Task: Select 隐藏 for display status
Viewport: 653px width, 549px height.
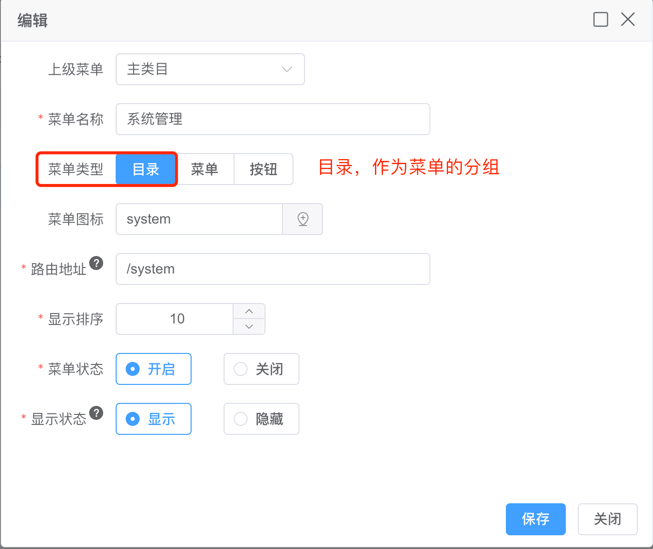Action: 261,419
